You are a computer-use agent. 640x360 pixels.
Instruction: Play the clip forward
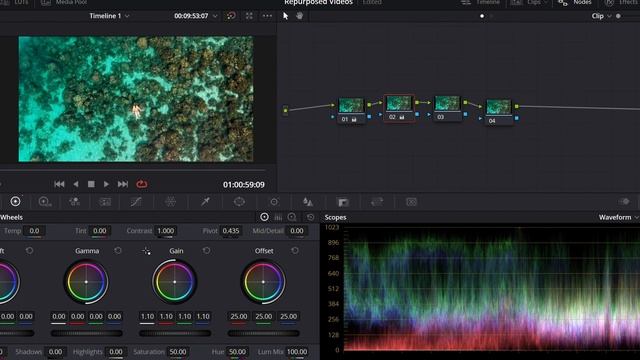[x=106, y=184]
